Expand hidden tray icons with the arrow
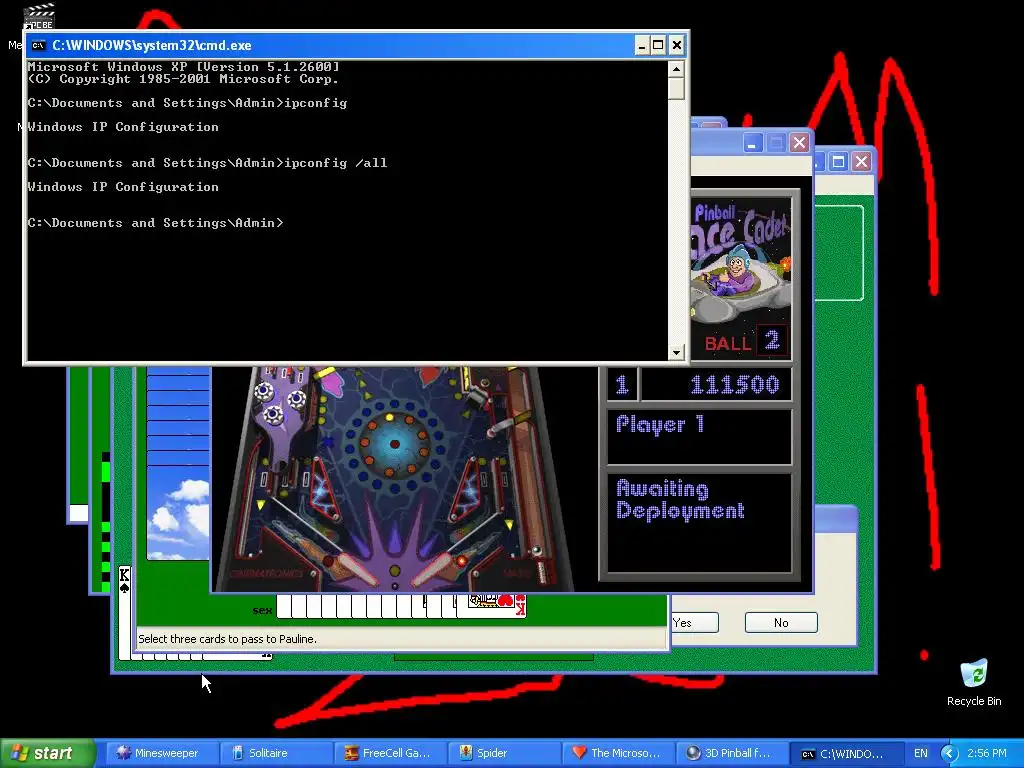Viewport: 1024px width, 768px height. pyautogui.click(x=949, y=753)
